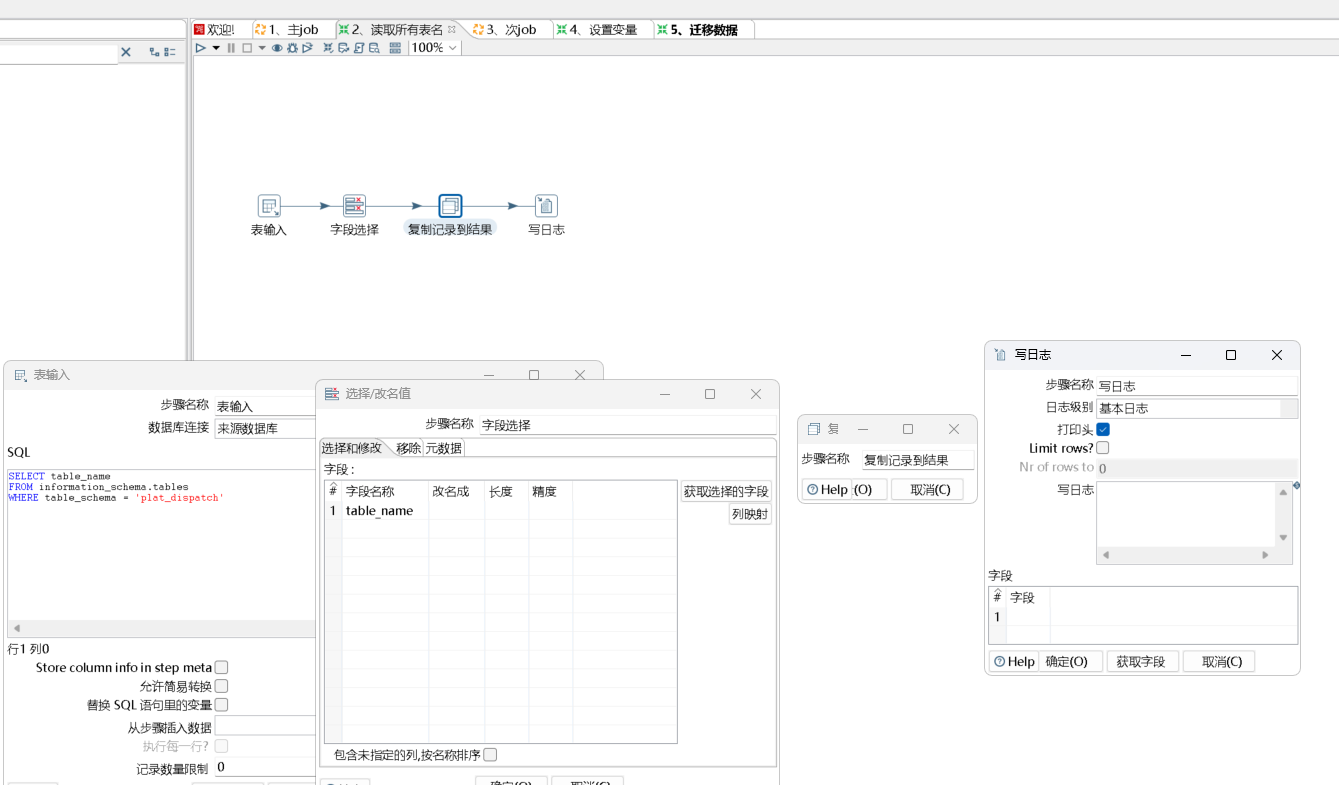
Task: Select the table_name cell in fields table
Action: (x=385, y=510)
